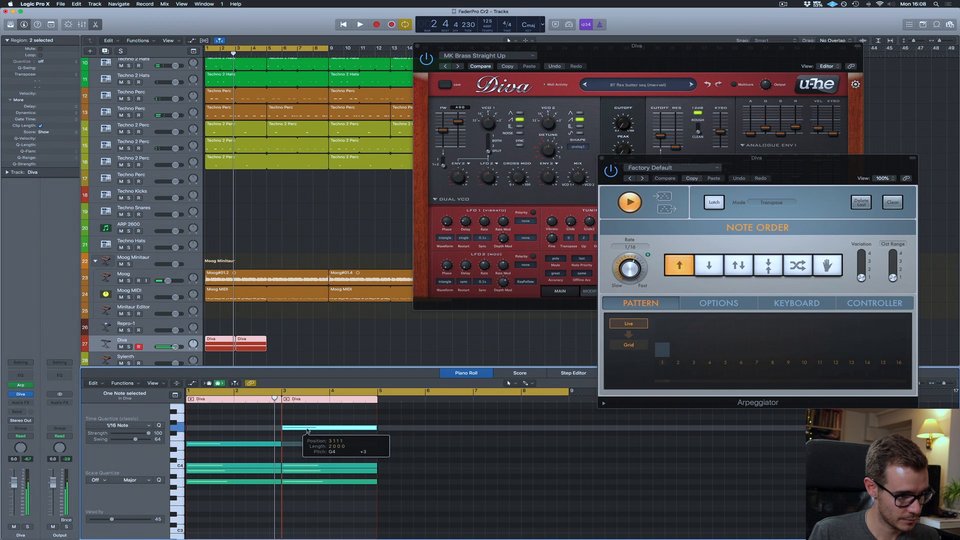The height and width of the screenshot is (540, 960).
Task: Open the Arpeggiator Mode Transpose dropdown
Action: click(771, 202)
